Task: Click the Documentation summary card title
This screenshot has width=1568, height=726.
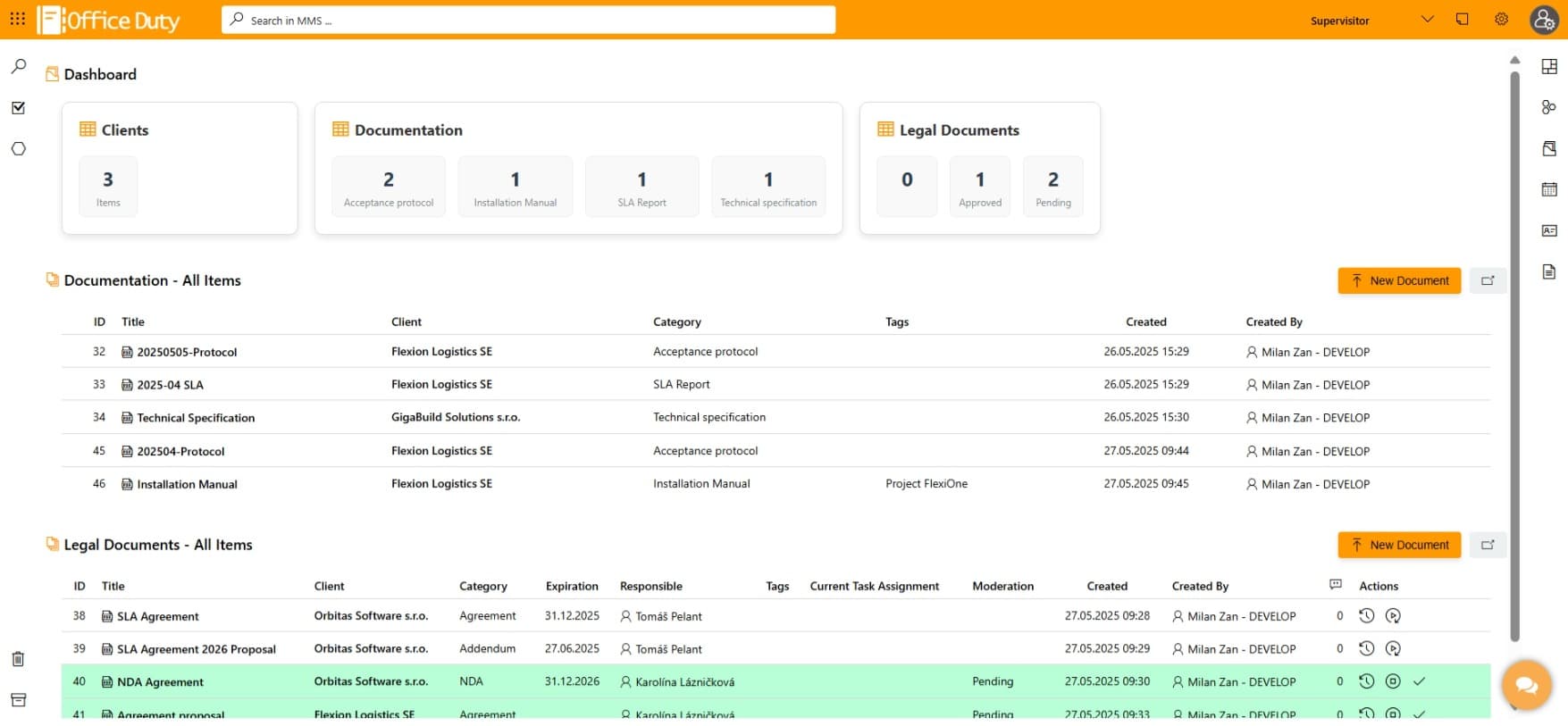Action: 408,129
